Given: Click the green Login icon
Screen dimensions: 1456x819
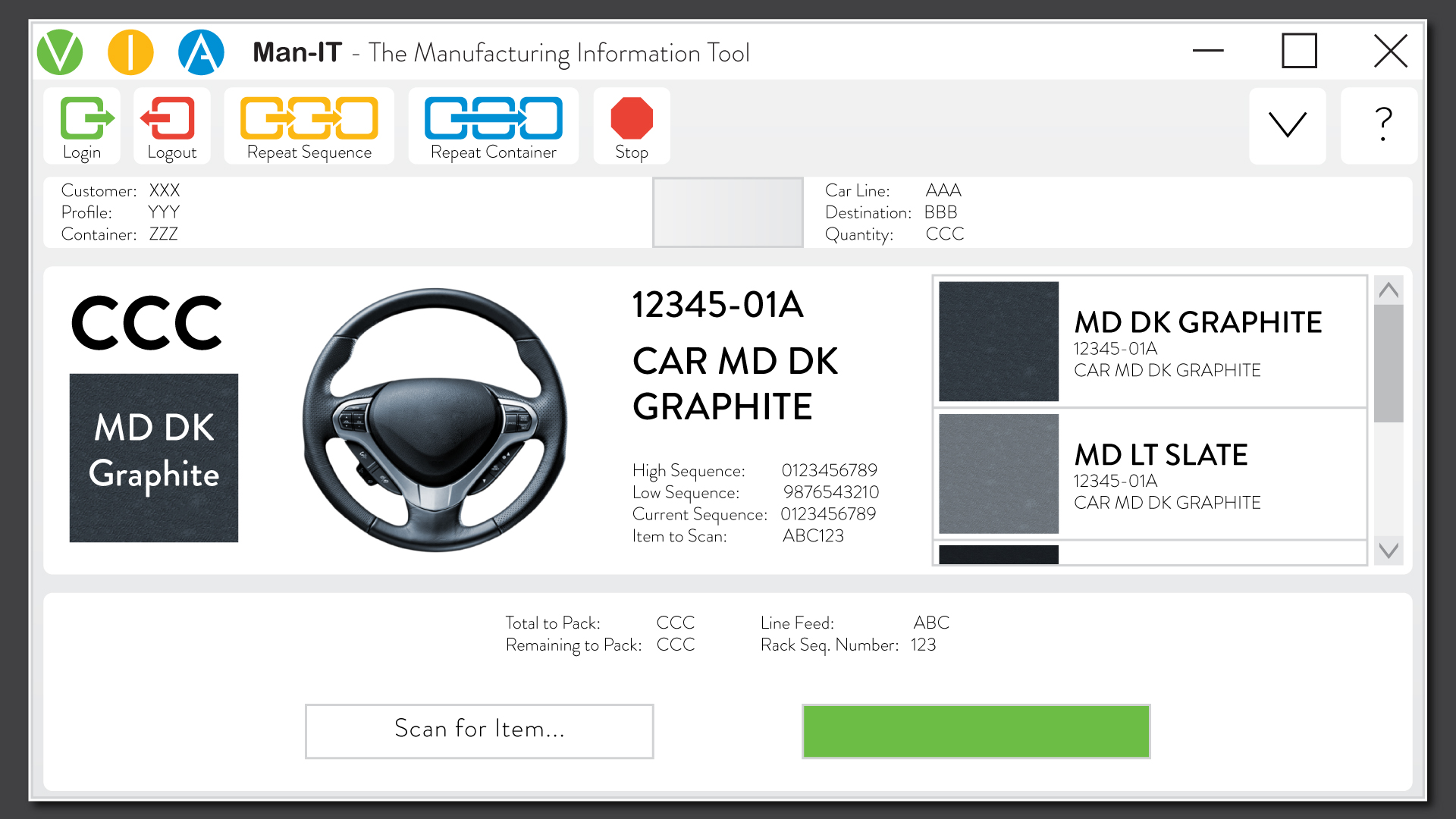Looking at the screenshot, I should click(x=85, y=118).
